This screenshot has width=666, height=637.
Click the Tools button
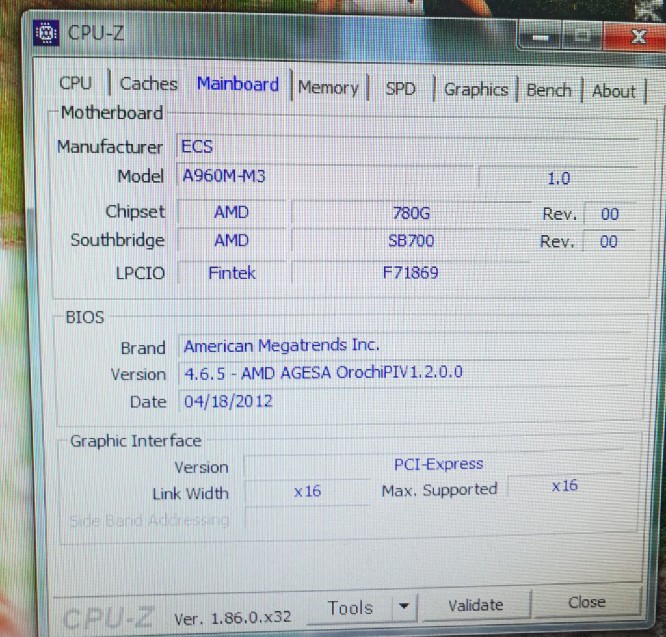coord(350,608)
